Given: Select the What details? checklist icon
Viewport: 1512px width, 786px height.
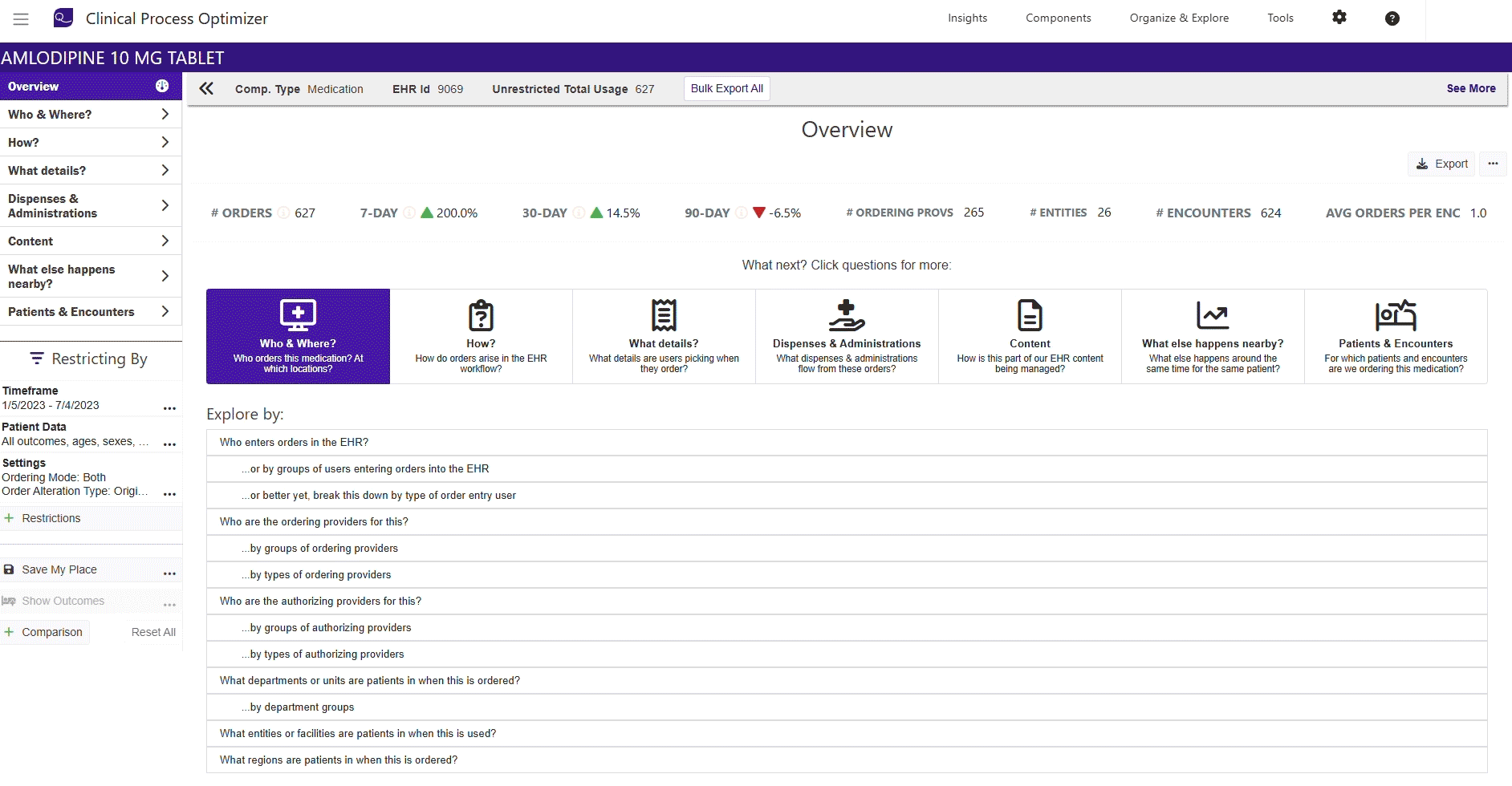Looking at the screenshot, I should coord(664,315).
